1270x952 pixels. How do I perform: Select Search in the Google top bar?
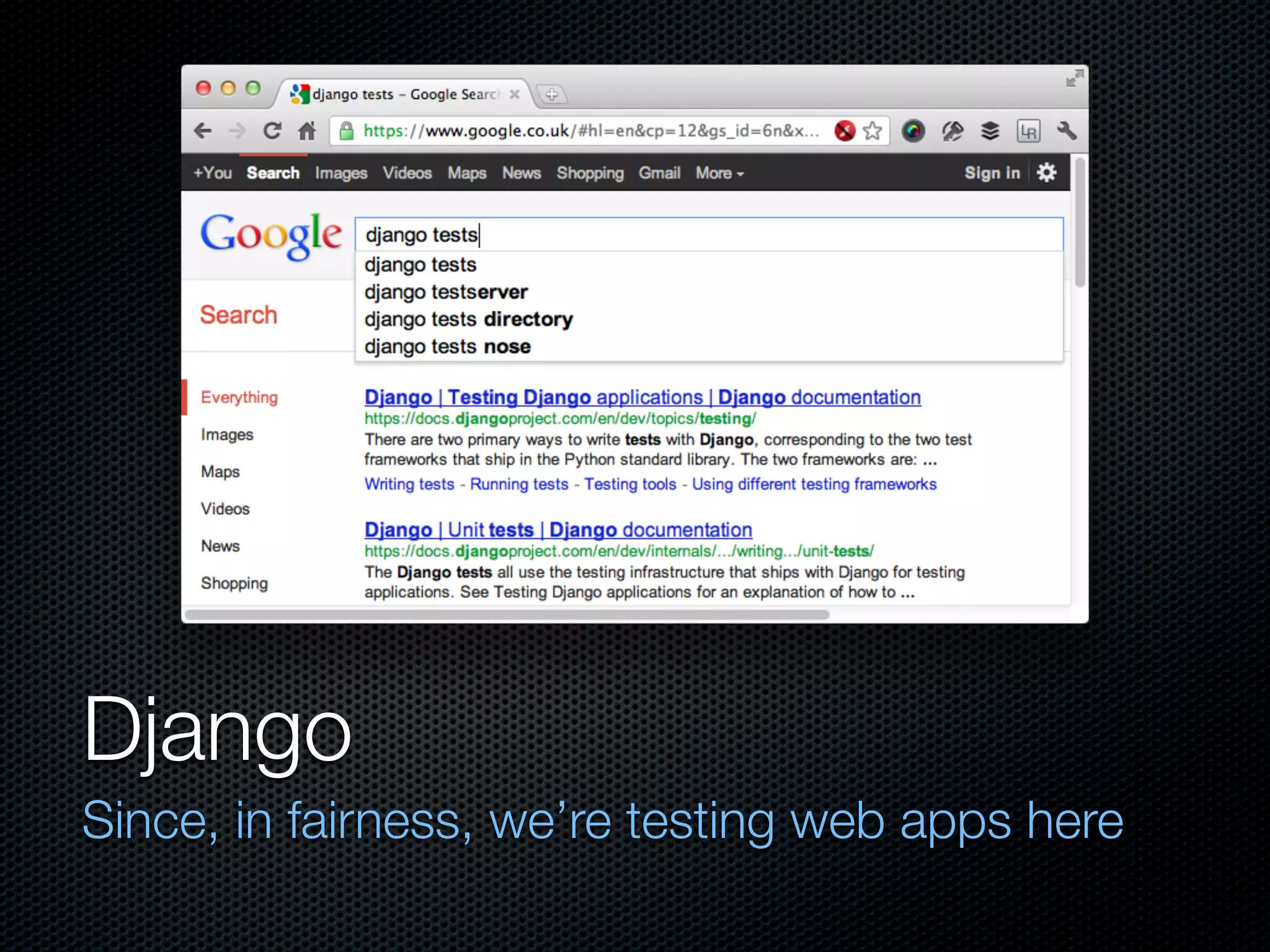point(273,173)
